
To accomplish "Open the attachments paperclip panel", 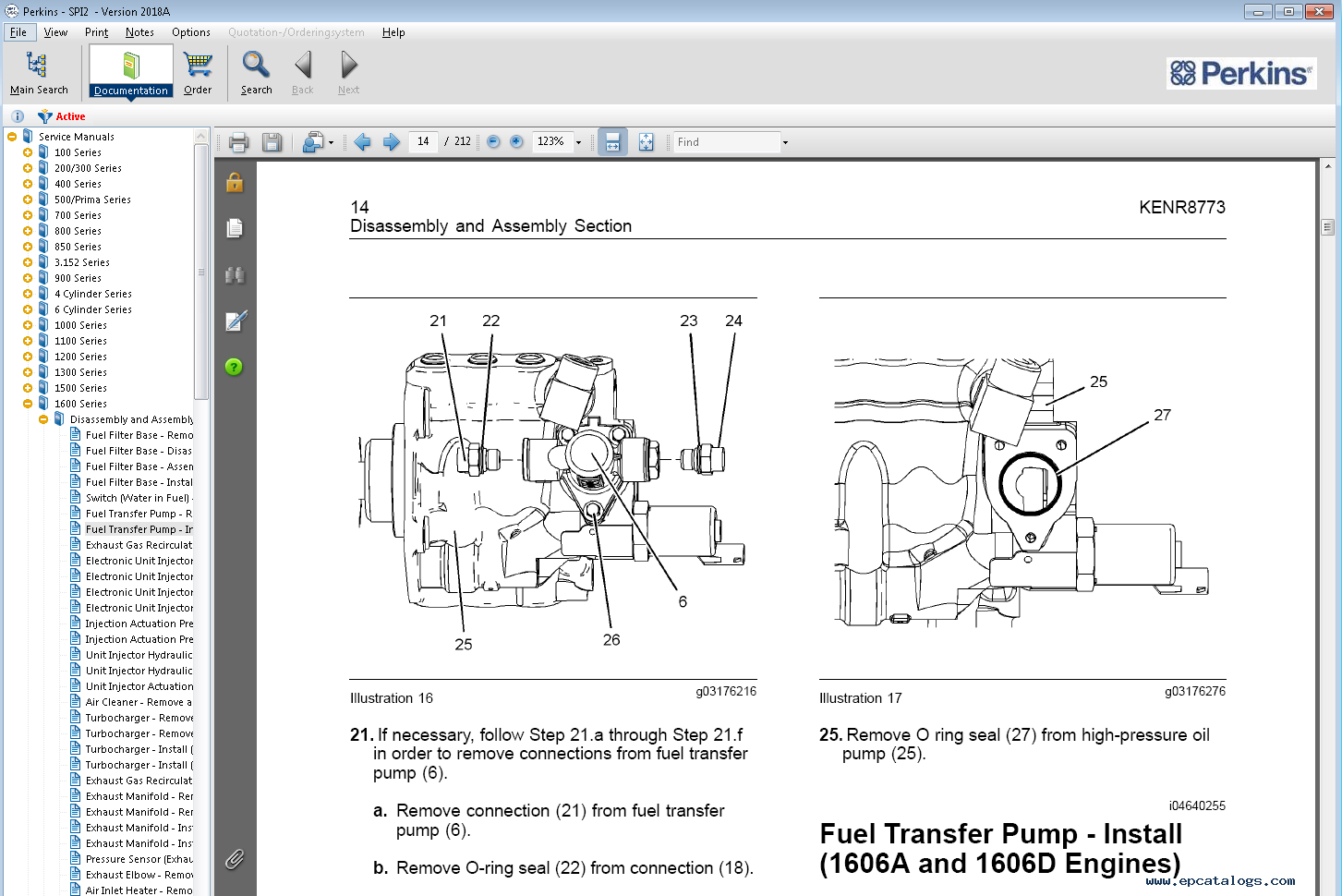I will click(x=235, y=860).
